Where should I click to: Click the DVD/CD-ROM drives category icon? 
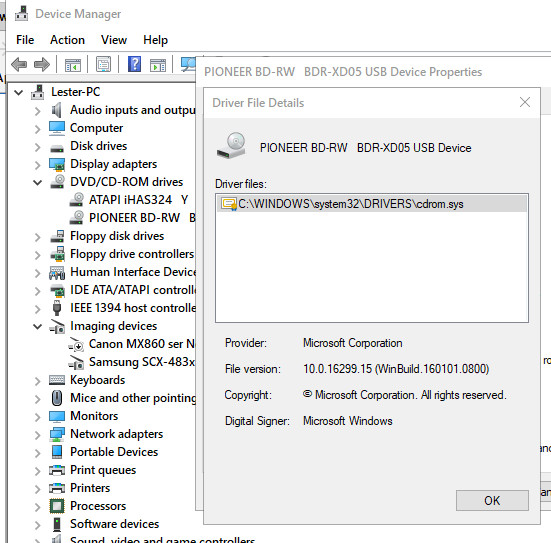click(57, 182)
